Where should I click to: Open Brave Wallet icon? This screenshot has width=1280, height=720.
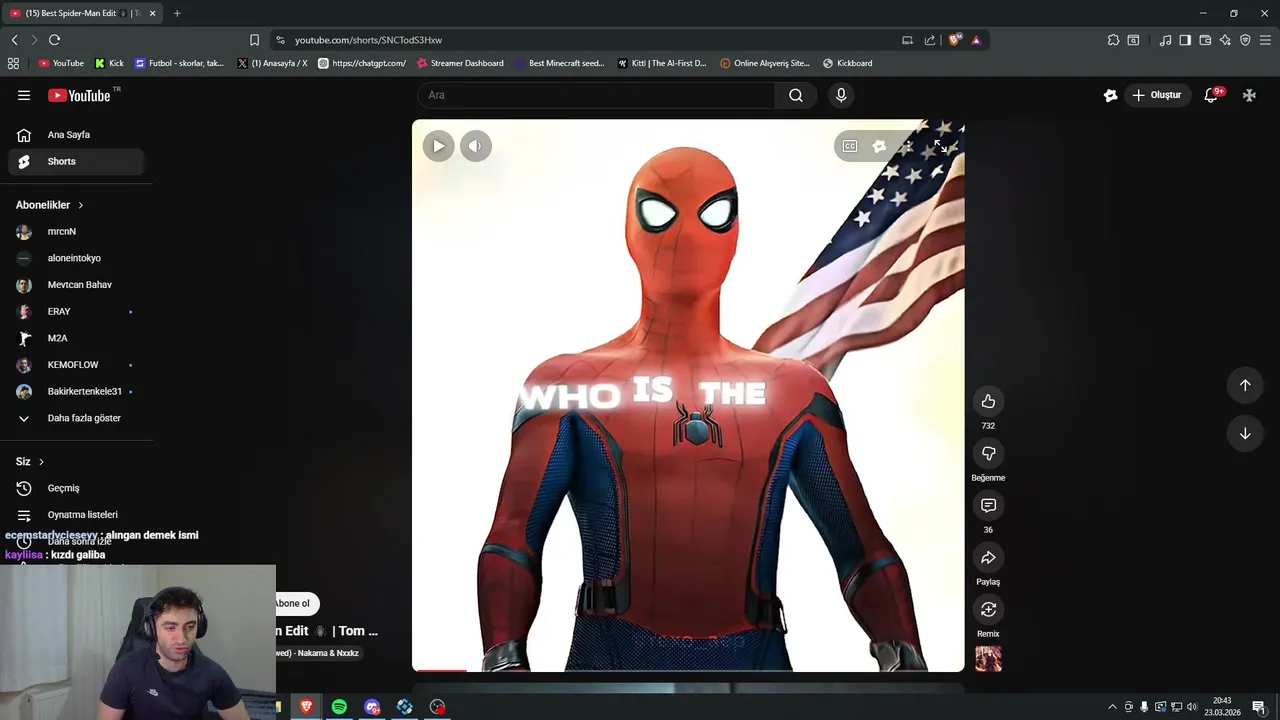coord(1205,40)
